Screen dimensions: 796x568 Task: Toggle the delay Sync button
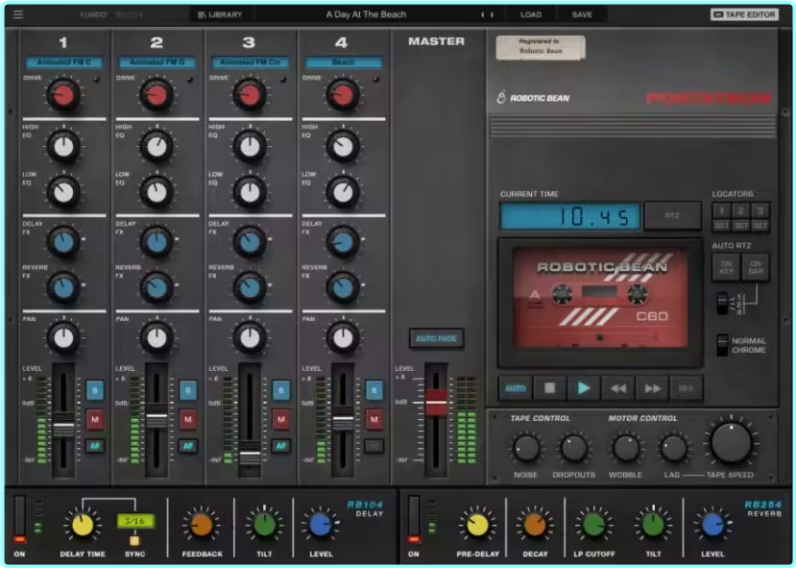point(135,540)
